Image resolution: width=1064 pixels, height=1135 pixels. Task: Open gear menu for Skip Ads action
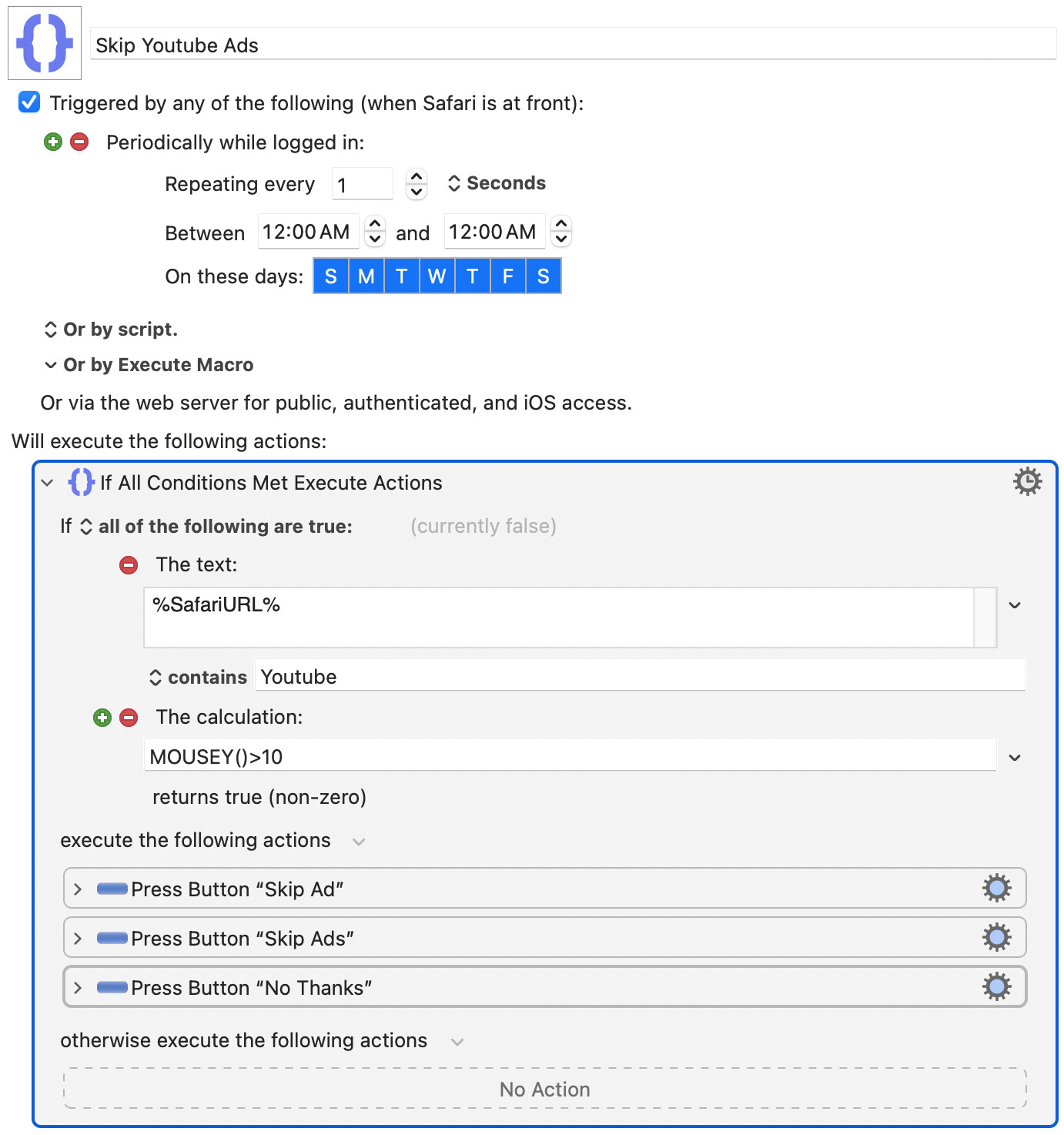pos(996,937)
